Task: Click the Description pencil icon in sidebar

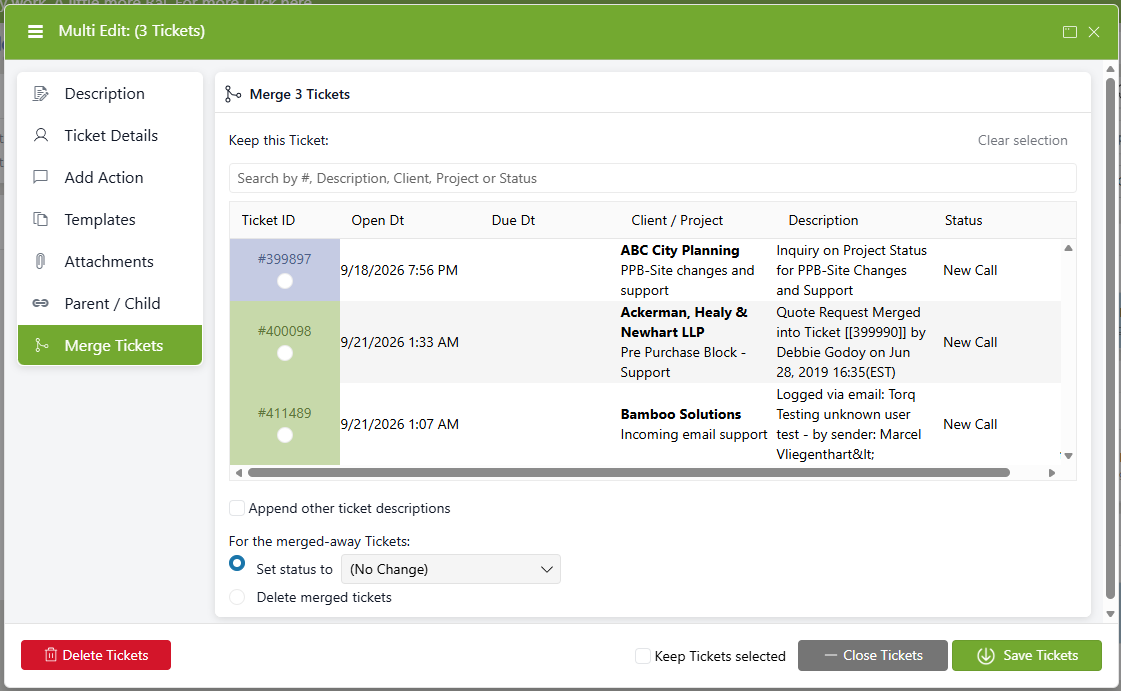Action: point(41,94)
